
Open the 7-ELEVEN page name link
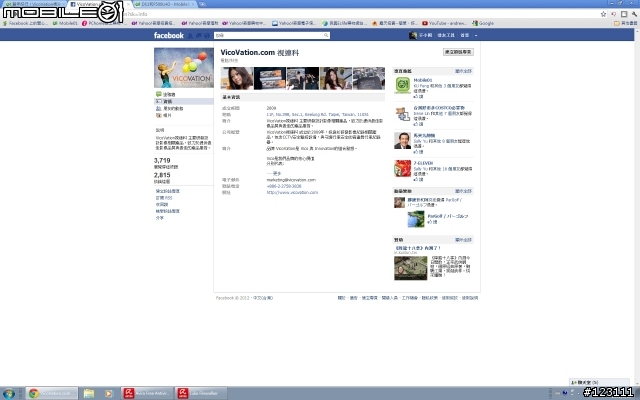tap(423, 163)
